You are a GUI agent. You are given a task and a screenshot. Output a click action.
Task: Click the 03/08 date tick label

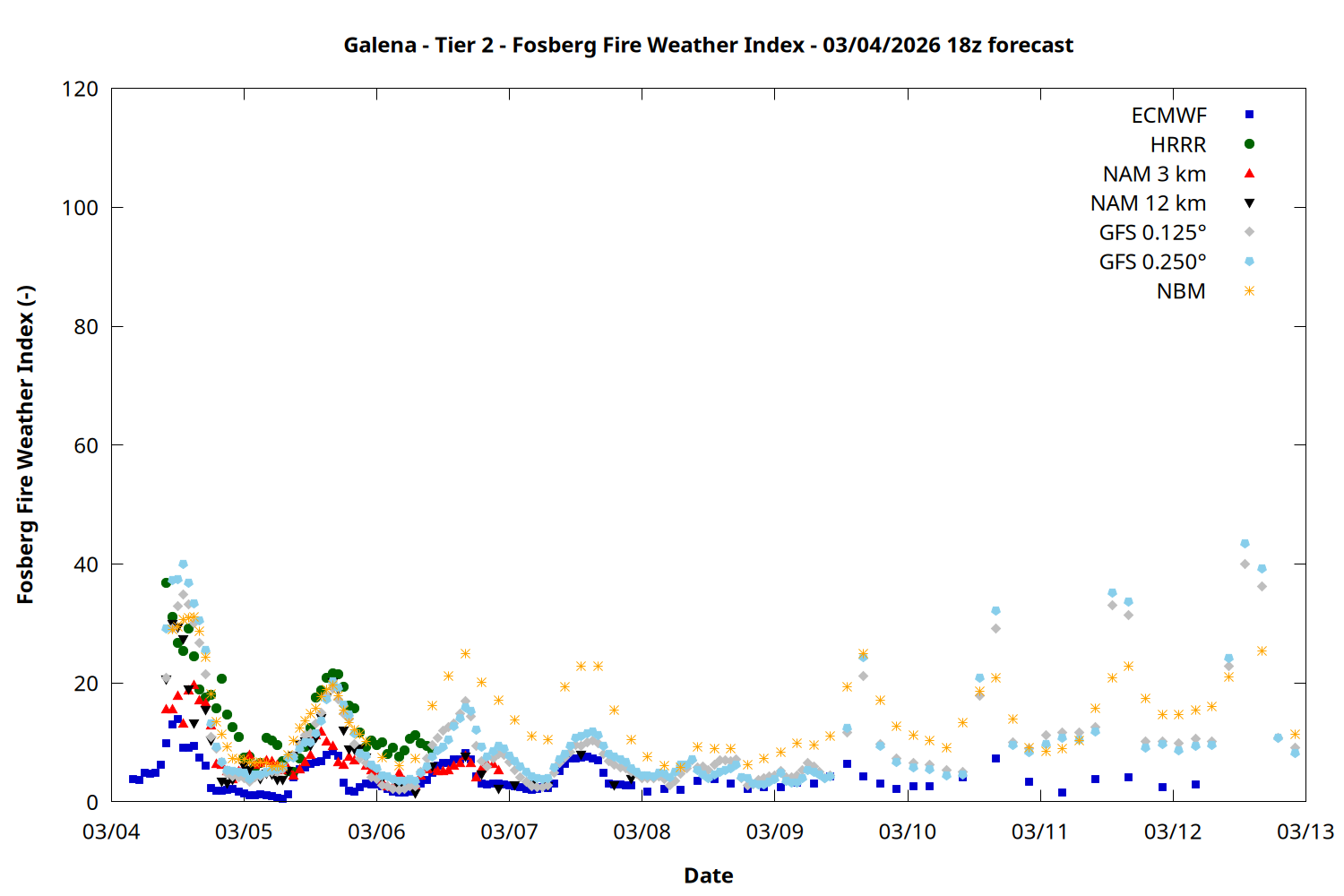coord(642,831)
